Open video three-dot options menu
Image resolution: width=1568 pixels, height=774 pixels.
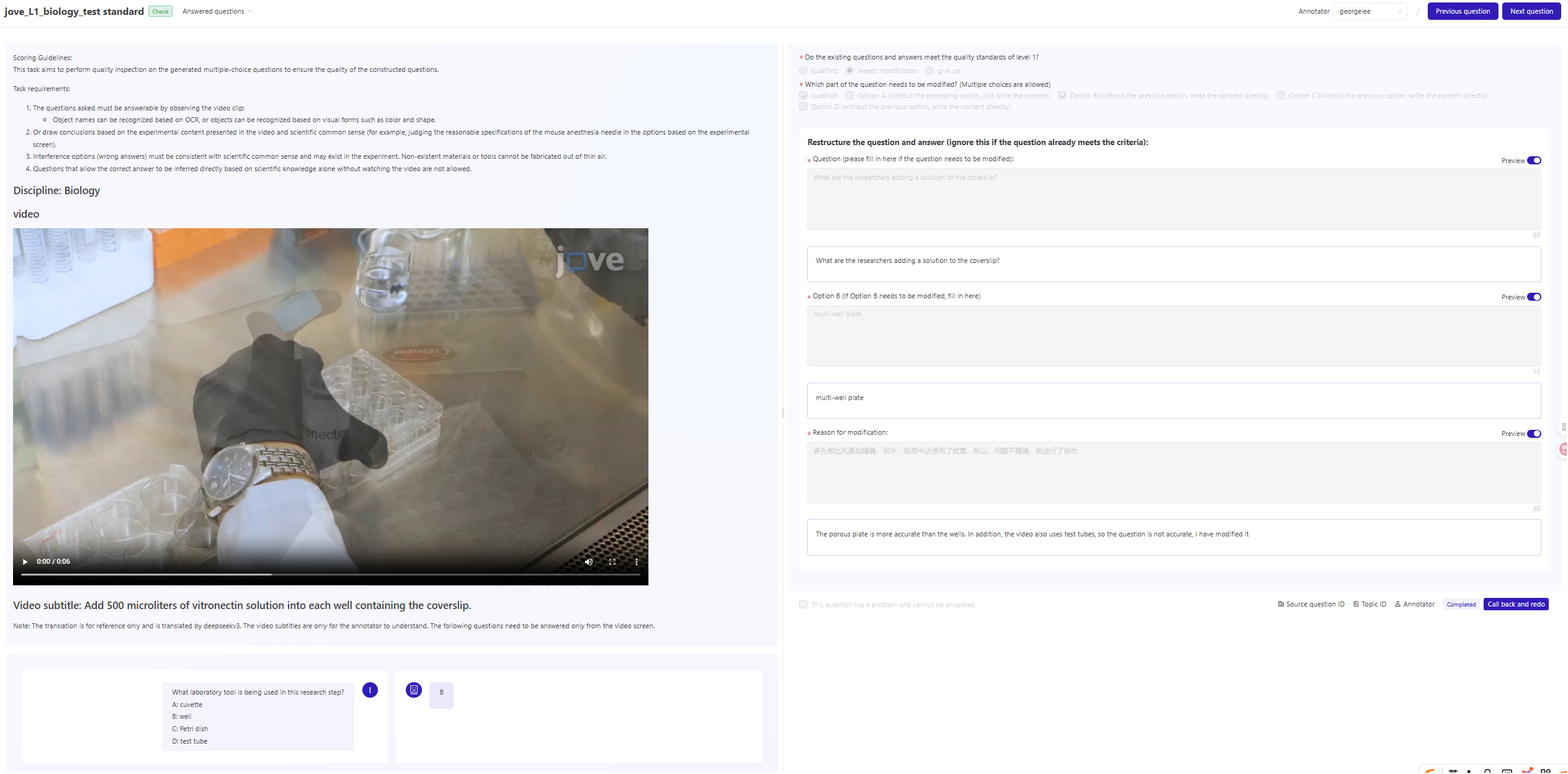coord(636,562)
